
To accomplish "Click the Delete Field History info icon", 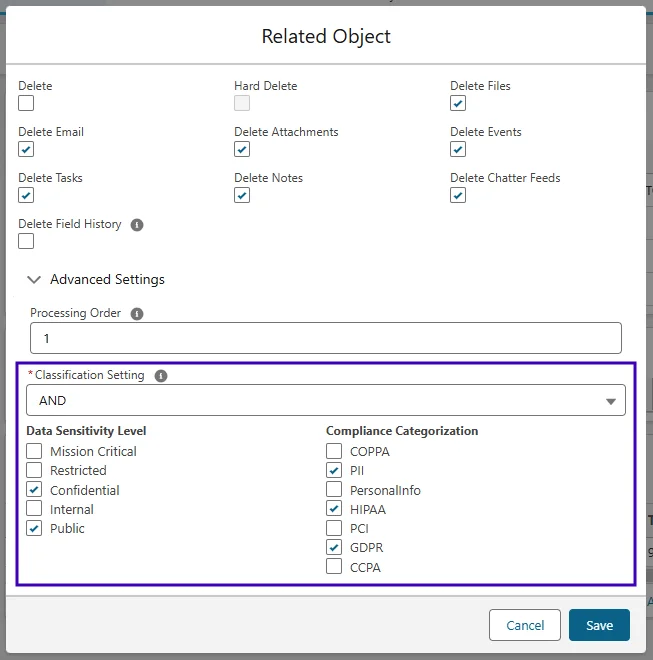I will [138, 225].
